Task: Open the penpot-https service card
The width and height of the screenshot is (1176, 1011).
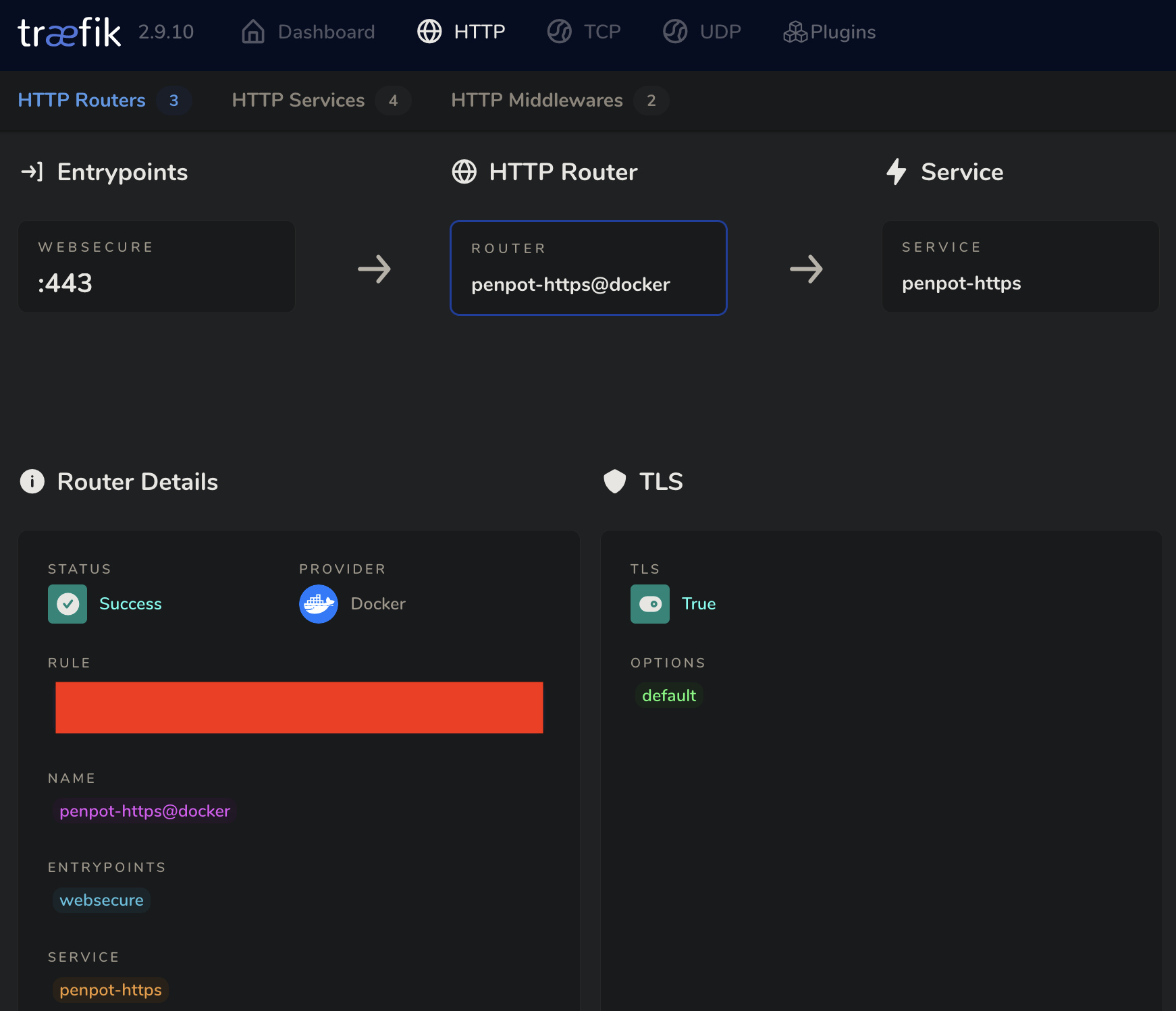Action: (x=1021, y=267)
